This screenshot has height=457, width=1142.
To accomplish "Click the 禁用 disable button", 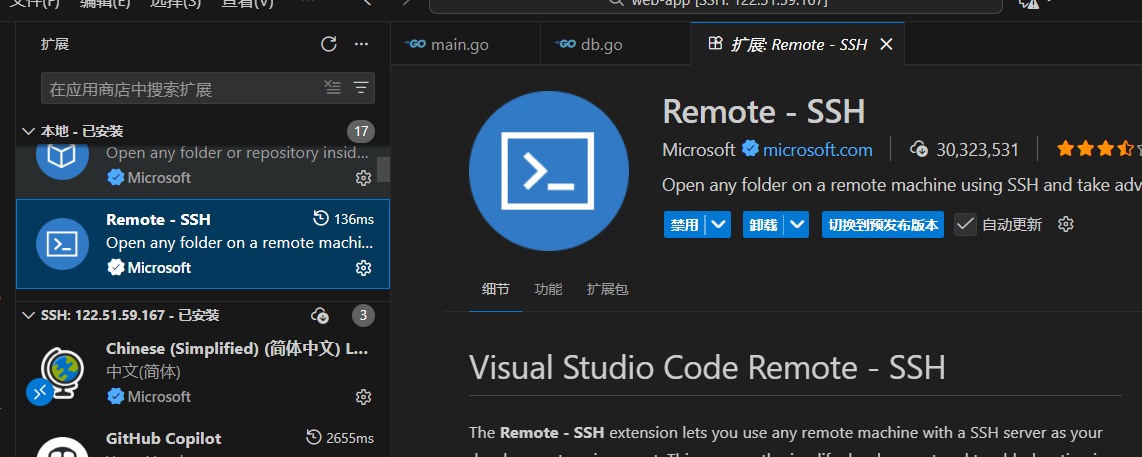I will (684, 224).
